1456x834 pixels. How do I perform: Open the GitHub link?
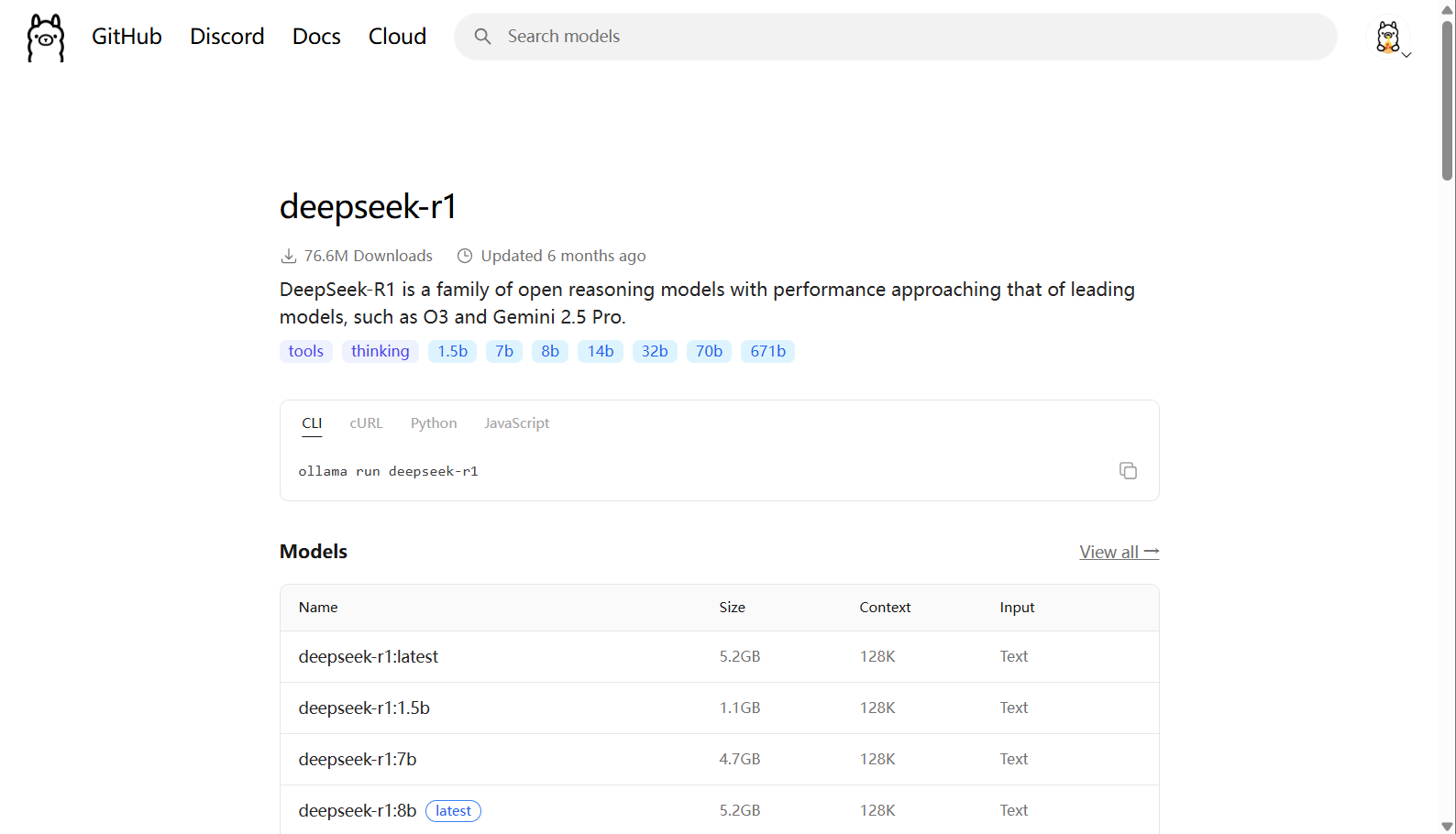[x=127, y=37]
